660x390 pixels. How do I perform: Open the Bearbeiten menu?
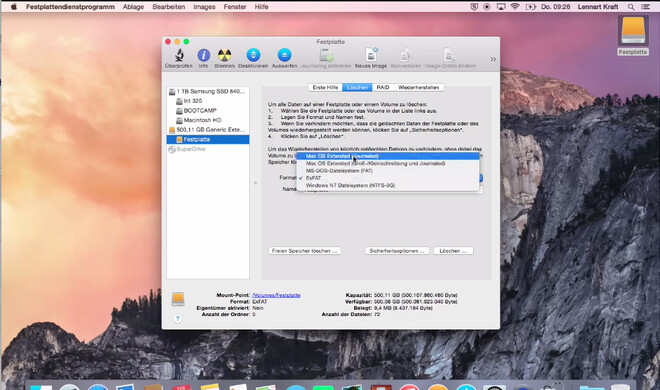[x=168, y=7]
